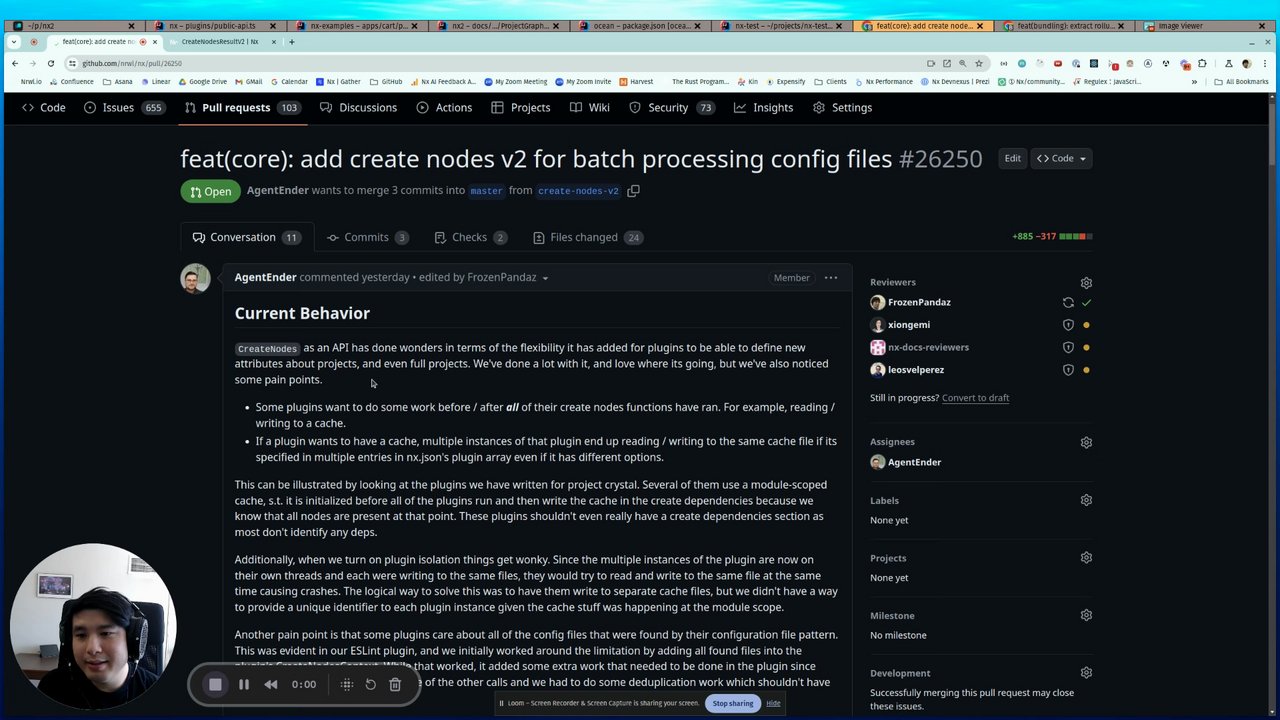Open the Projects sidebar settings gear
Screen dimensions: 1280x720
click(1086, 558)
